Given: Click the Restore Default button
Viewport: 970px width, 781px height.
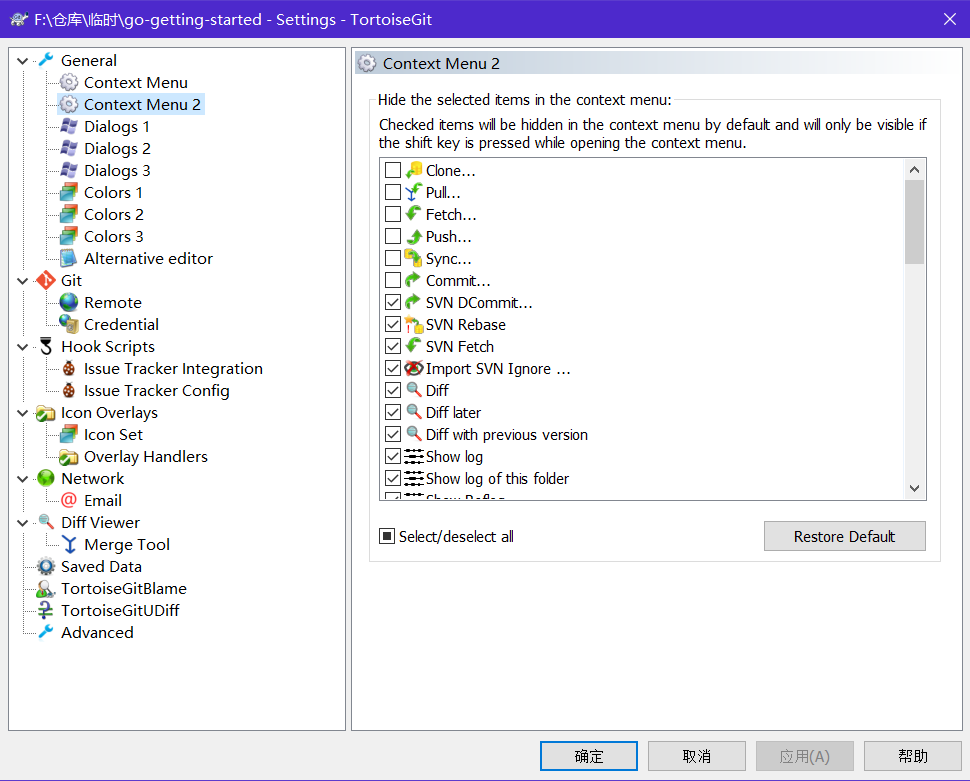Looking at the screenshot, I should pos(844,536).
